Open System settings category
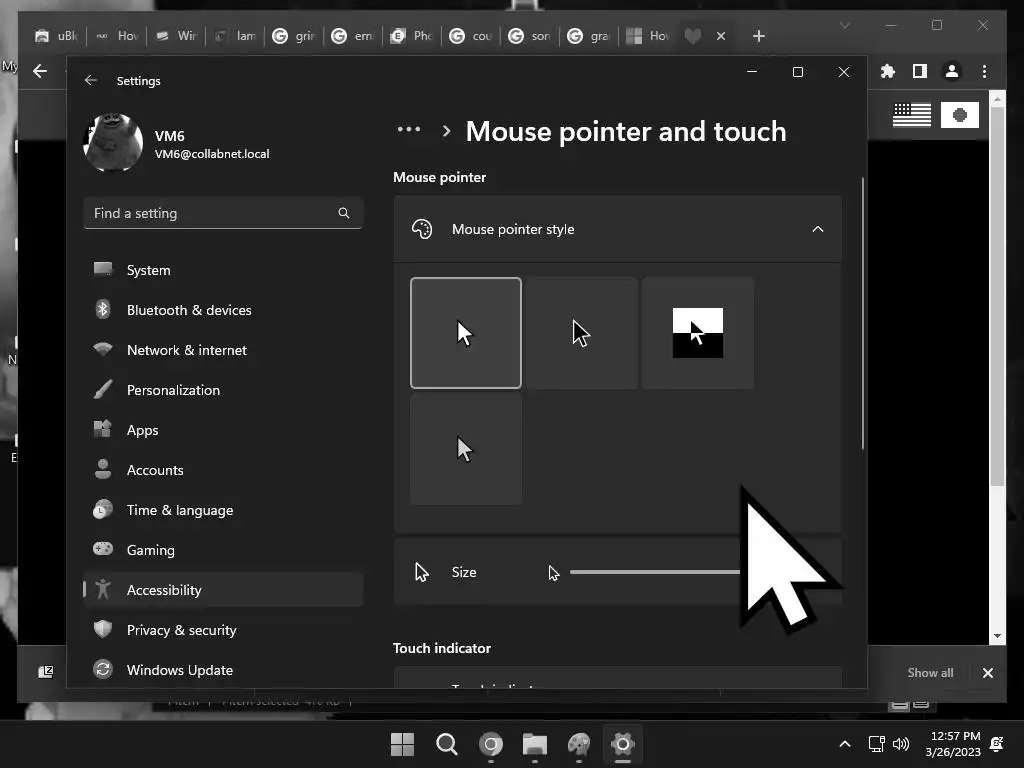1024x768 pixels. 223,270
